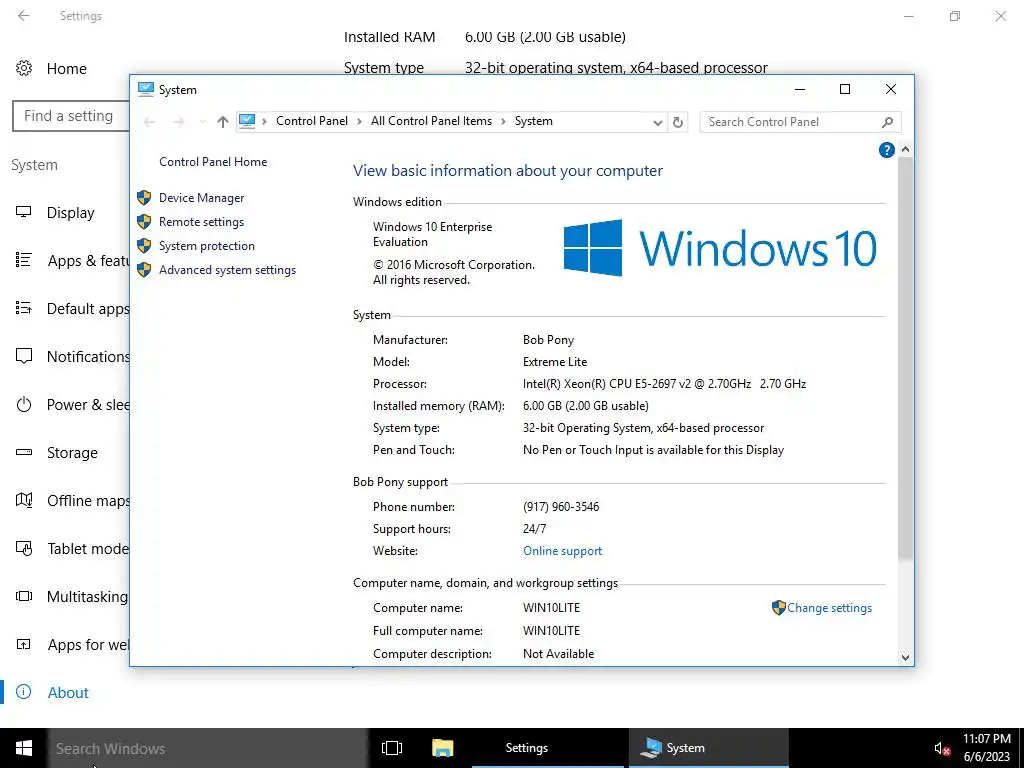Refresh the Control Panel System page
The image size is (1024, 768).
coord(678,122)
